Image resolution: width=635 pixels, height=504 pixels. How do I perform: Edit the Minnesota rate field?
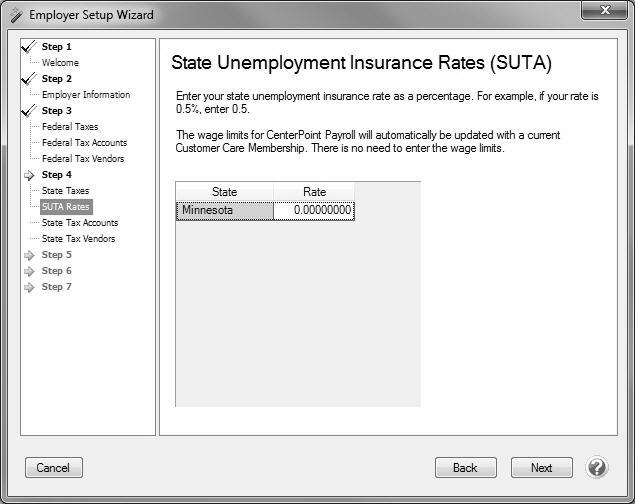[314, 211]
